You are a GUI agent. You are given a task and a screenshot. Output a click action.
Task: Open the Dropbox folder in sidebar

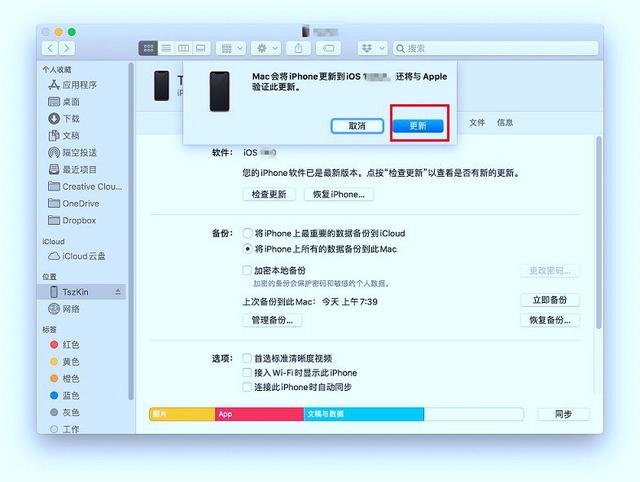(72, 220)
